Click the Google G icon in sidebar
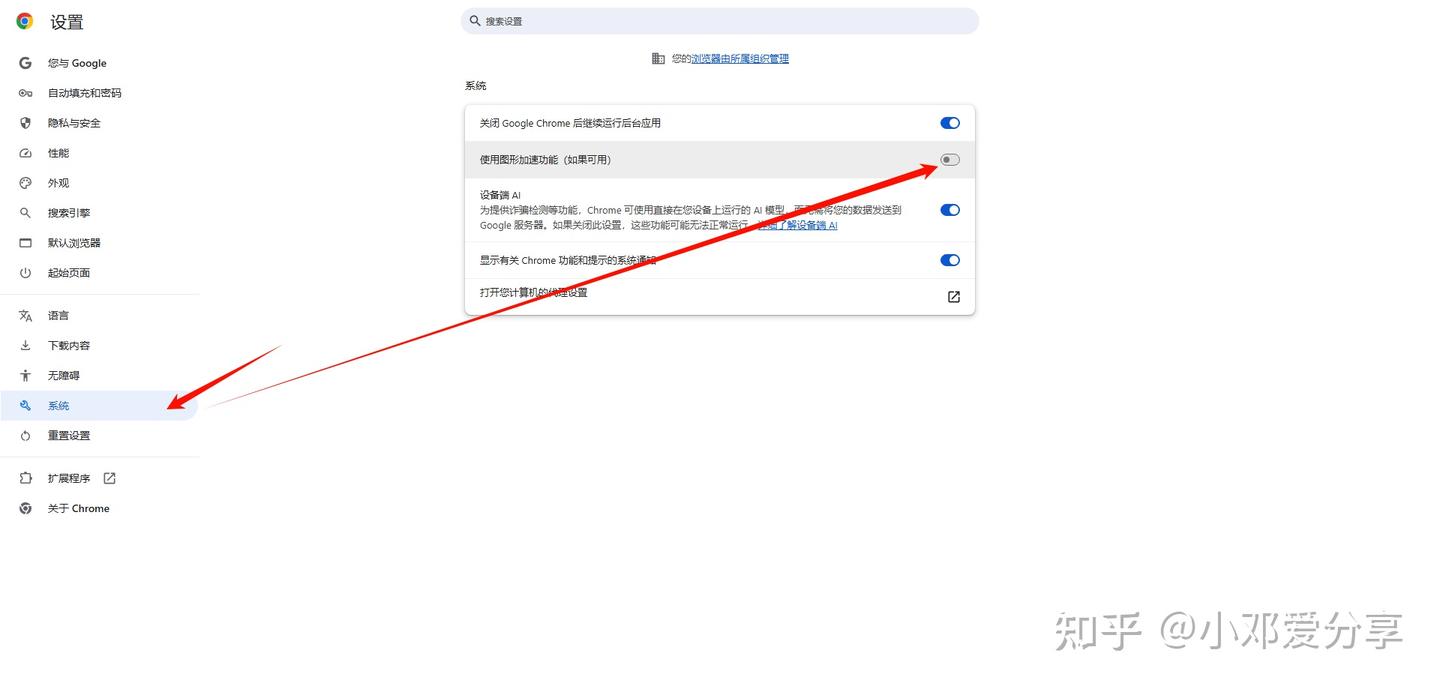Viewport: 1440px width, 689px height. point(26,63)
